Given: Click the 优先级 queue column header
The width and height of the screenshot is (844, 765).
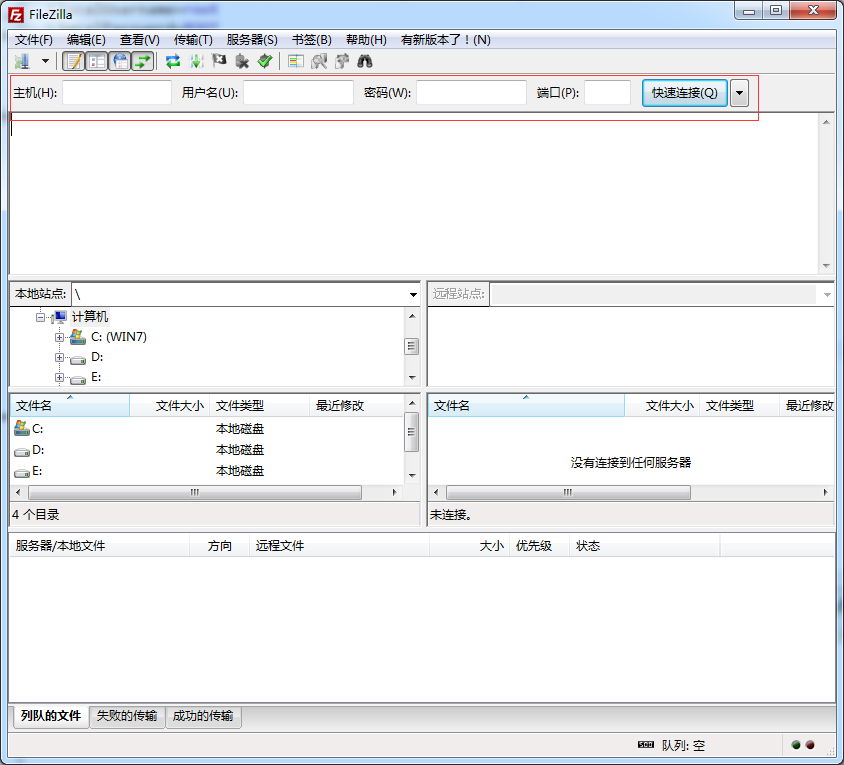Looking at the screenshot, I should 540,546.
